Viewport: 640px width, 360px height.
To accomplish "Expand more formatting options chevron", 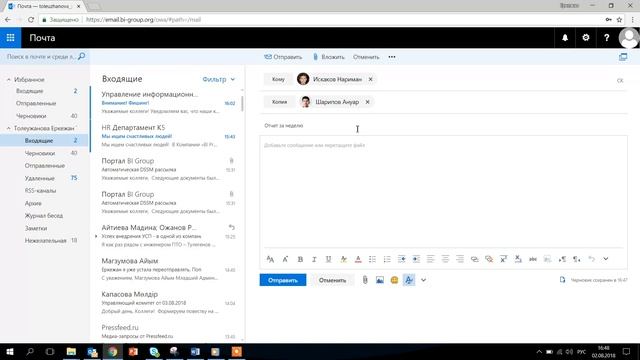I will (606, 259).
